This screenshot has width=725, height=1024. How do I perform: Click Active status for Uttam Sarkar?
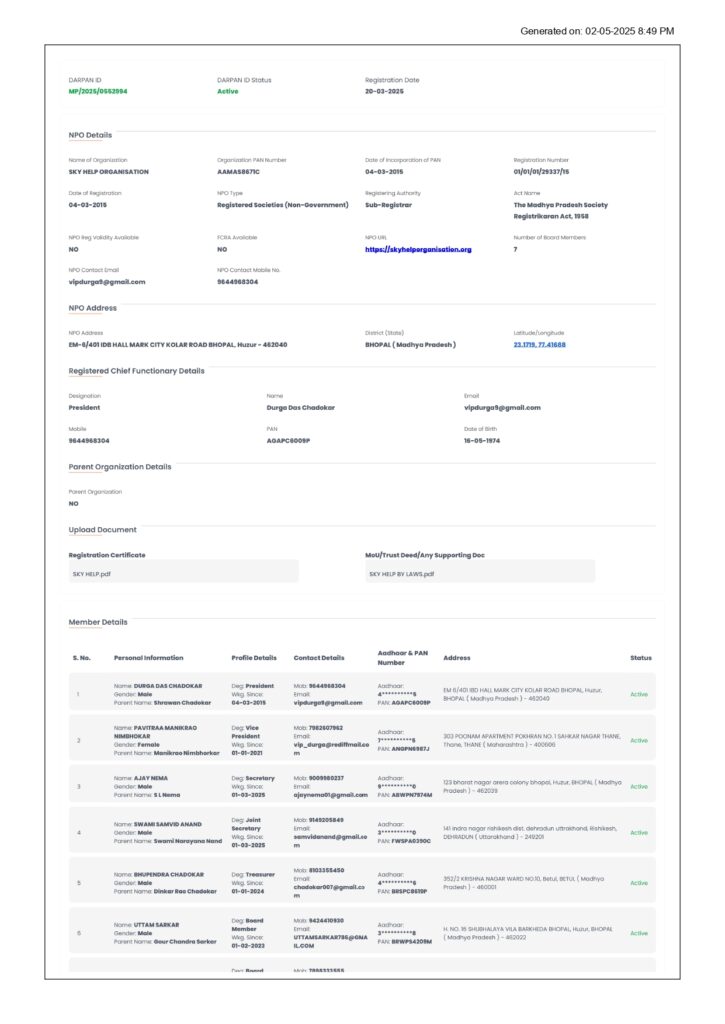pyautogui.click(x=638, y=933)
